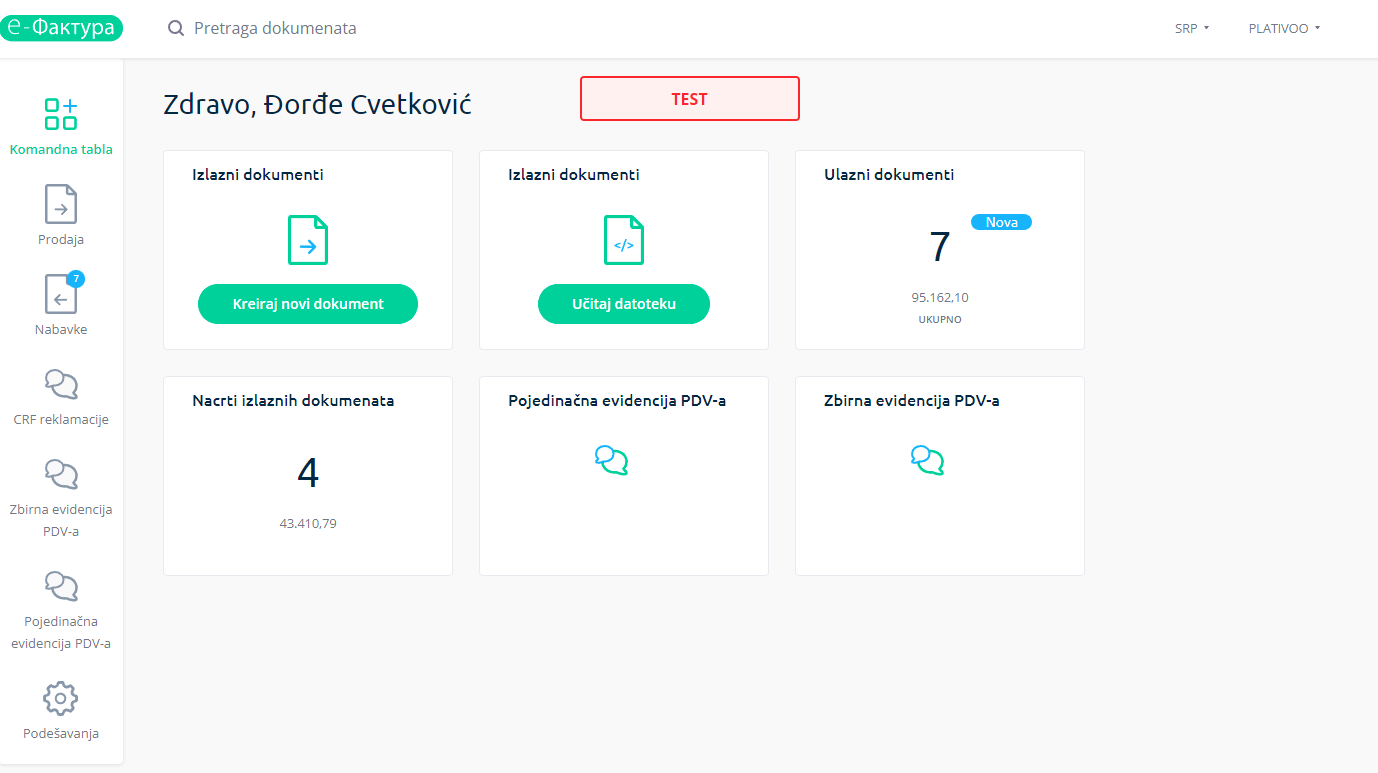Viewport: 1378px width, 773px height.
Task: Click the Nabavke badge showing 7
Action: 76,279
